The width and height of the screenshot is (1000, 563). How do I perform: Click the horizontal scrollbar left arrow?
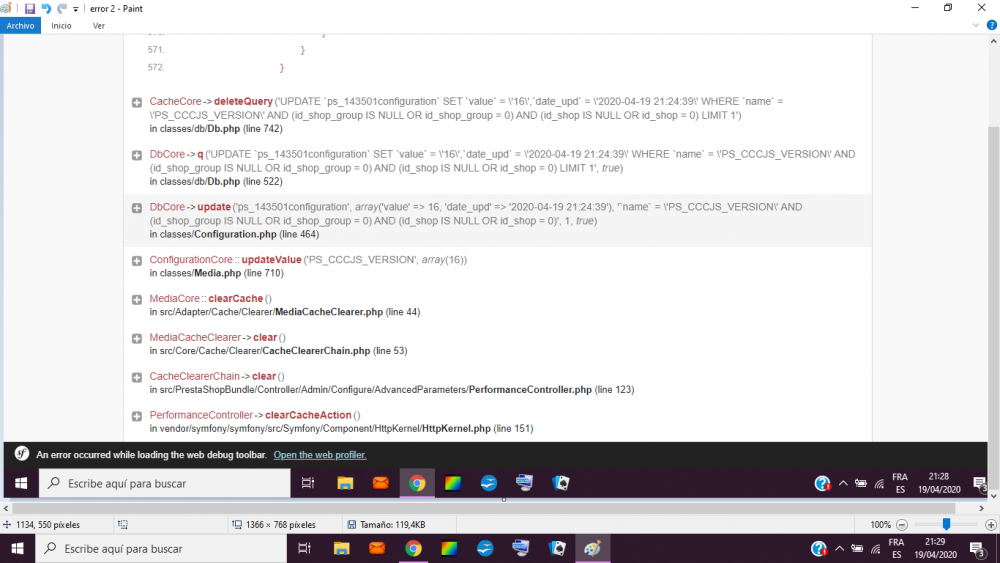tap(6, 508)
